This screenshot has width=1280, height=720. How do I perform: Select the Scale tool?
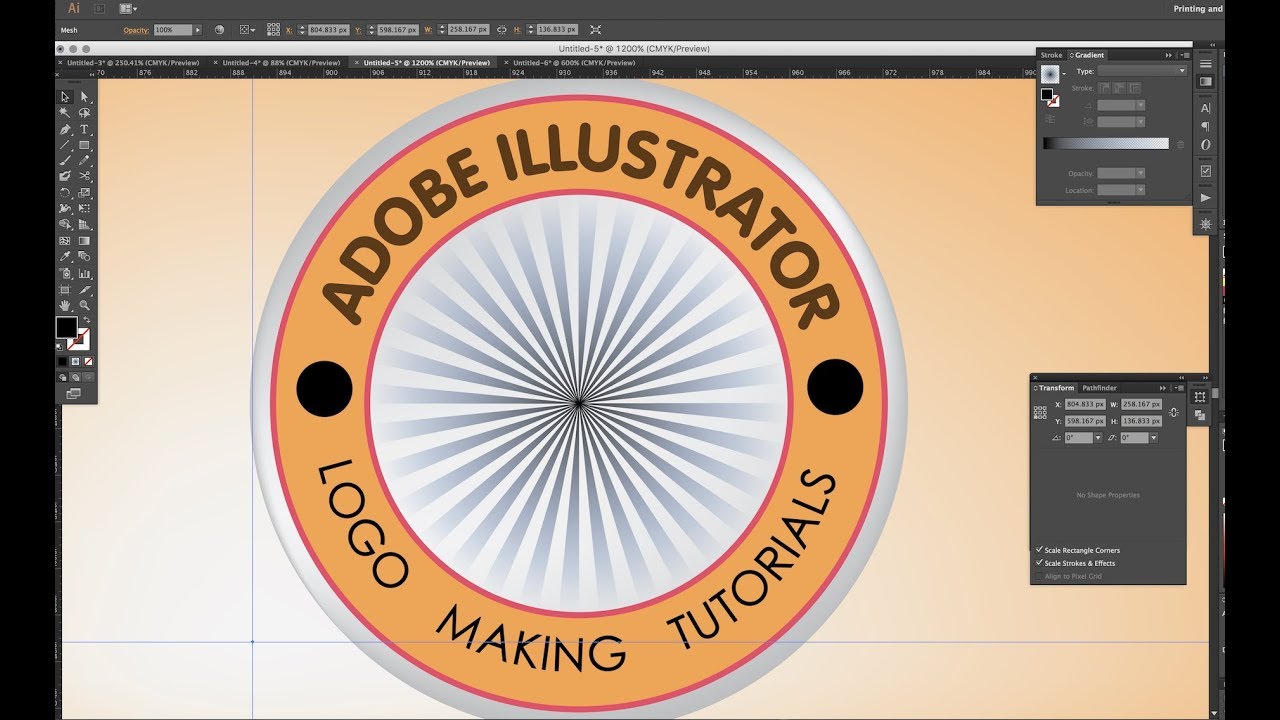(85, 192)
